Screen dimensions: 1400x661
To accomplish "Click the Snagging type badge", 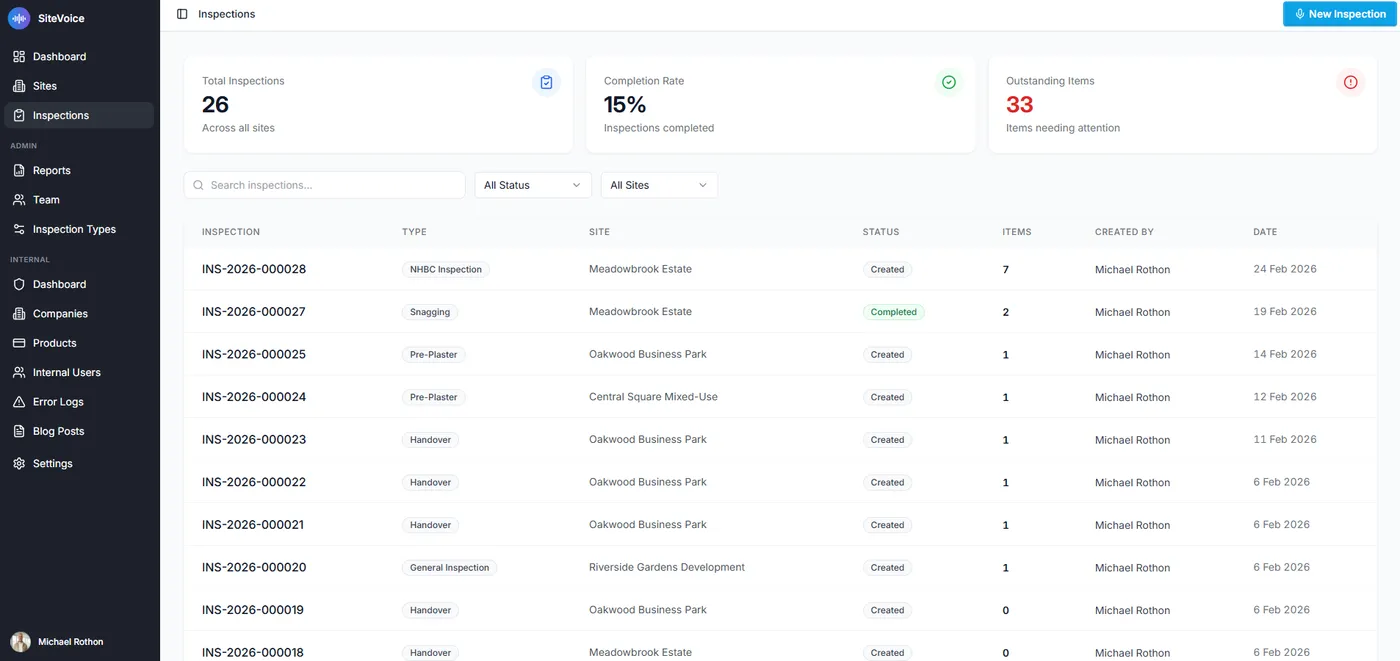I will [430, 312].
